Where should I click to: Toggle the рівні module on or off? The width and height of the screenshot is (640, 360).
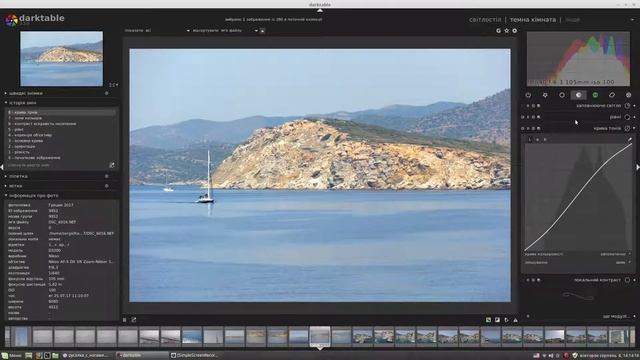(523, 117)
